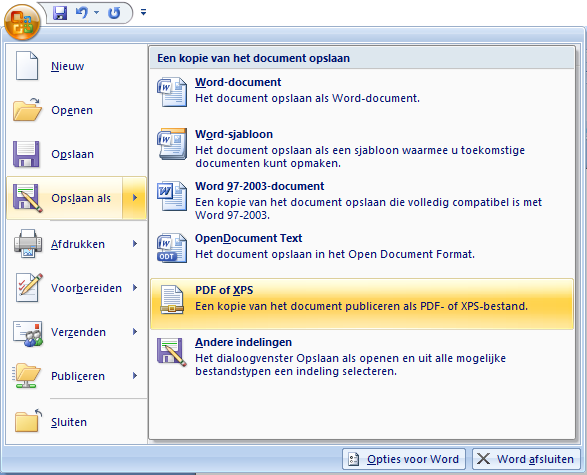This screenshot has width=587, height=475.
Task: Select Andere indelingen option title
Action: [243, 342]
